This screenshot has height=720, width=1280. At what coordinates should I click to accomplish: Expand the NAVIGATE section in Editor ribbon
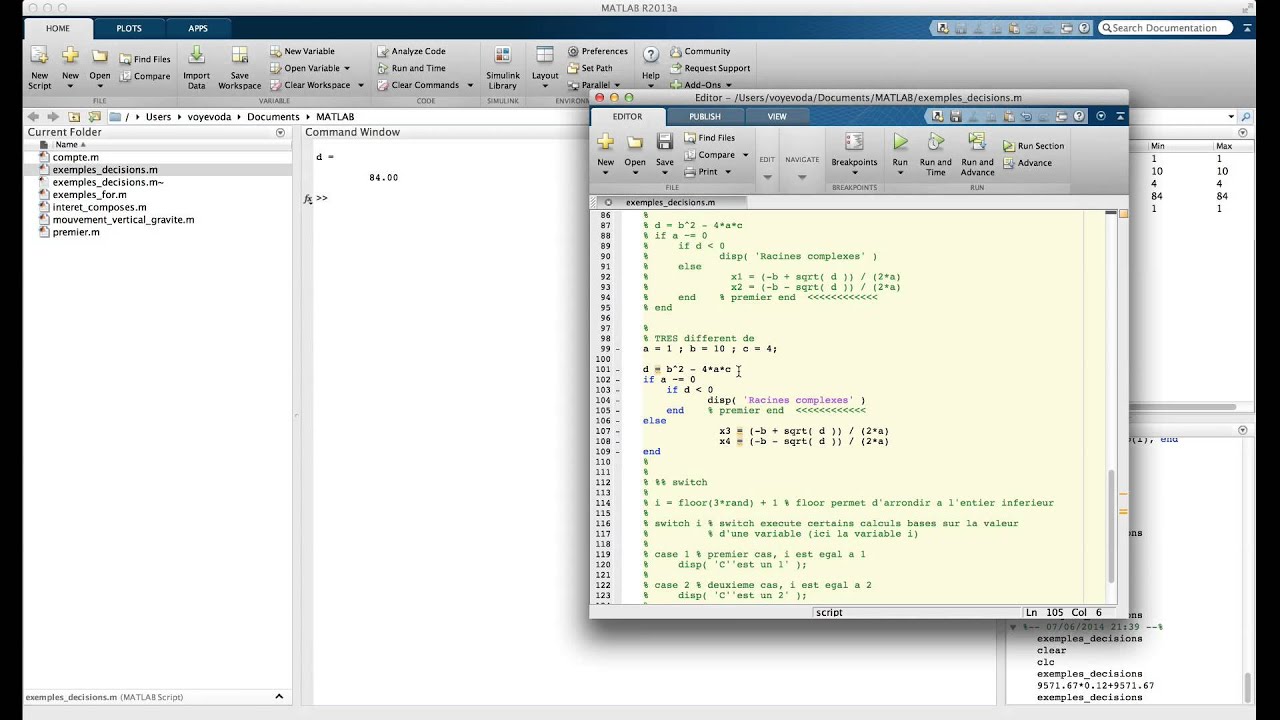[x=802, y=177]
